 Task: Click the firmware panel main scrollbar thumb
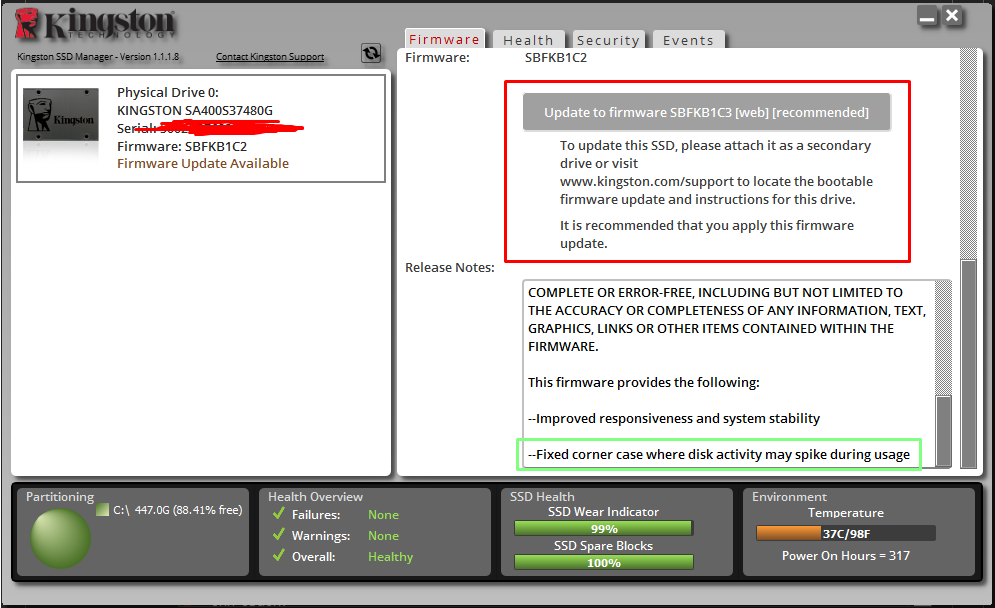pyautogui.click(x=968, y=364)
